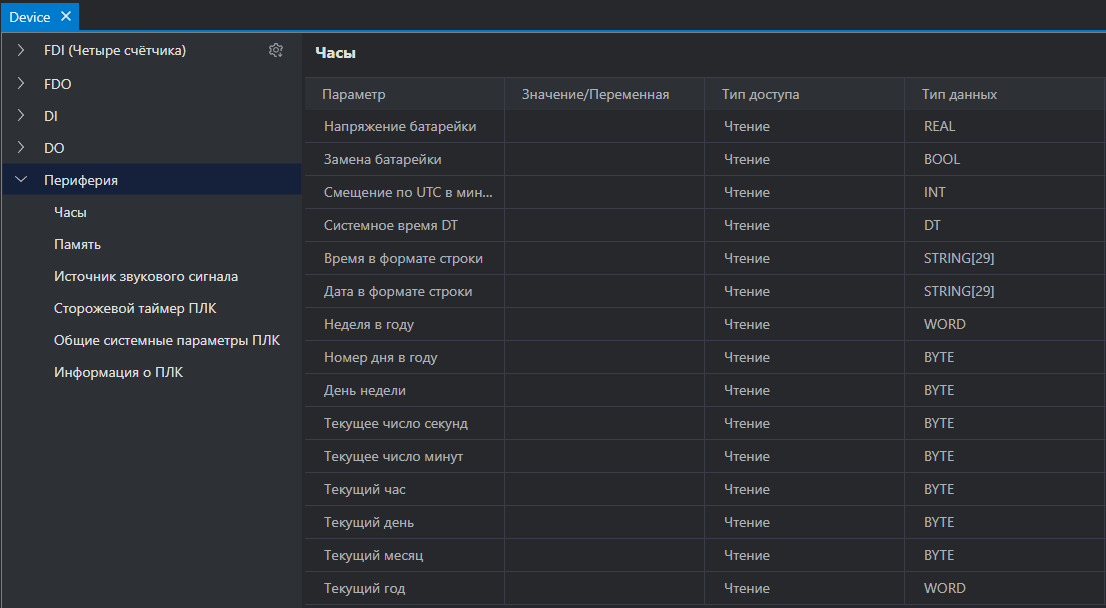Open Информация о ПЛК
The width and height of the screenshot is (1106, 608).
pos(118,372)
